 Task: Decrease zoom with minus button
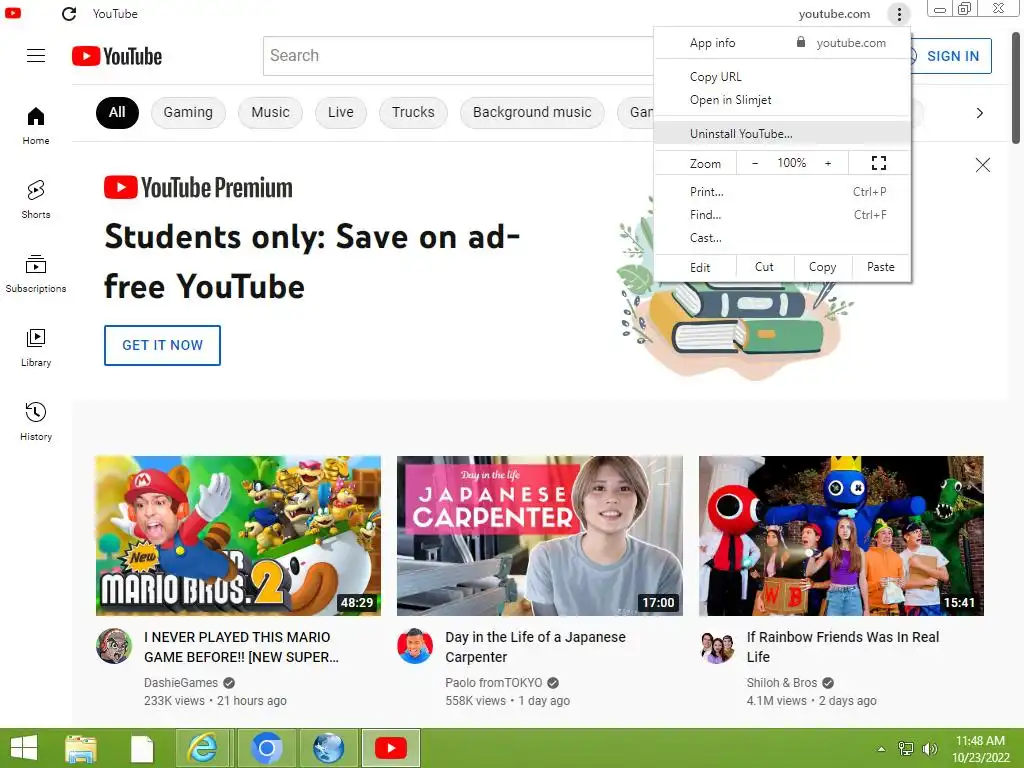(755, 163)
